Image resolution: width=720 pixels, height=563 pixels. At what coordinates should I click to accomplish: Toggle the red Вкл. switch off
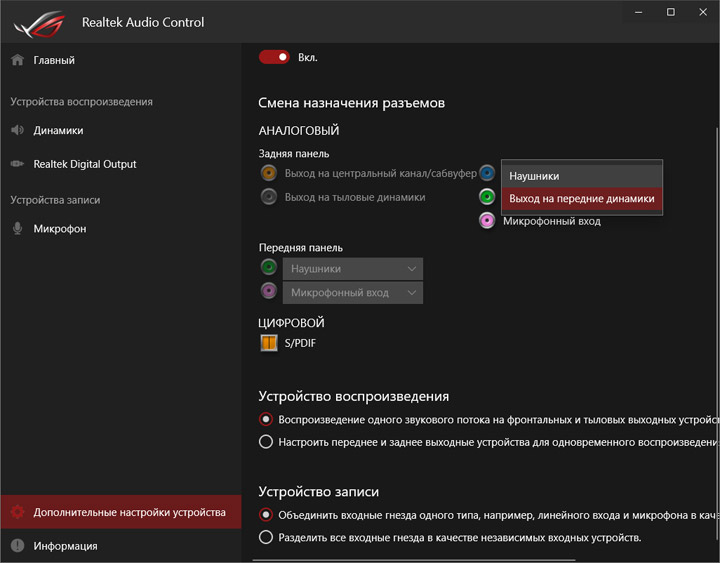point(273,57)
